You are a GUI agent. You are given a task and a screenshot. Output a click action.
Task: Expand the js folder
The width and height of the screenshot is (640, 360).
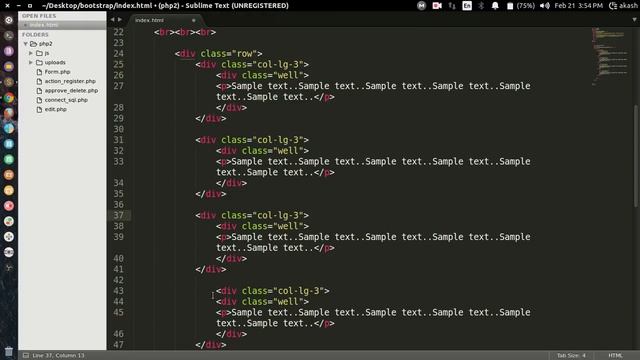click(31, 53)
